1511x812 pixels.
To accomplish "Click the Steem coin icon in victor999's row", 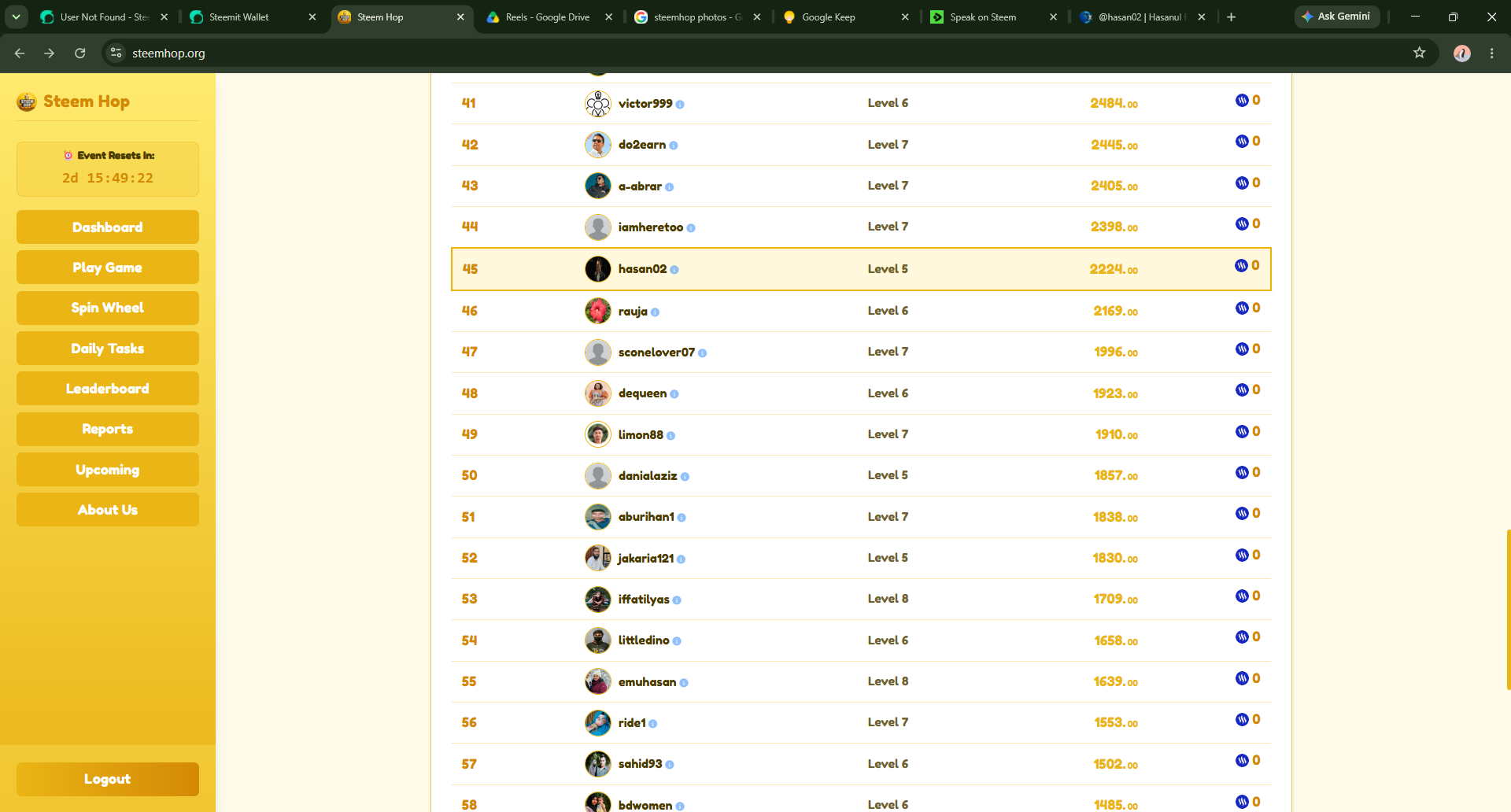I will point(1242,101).
